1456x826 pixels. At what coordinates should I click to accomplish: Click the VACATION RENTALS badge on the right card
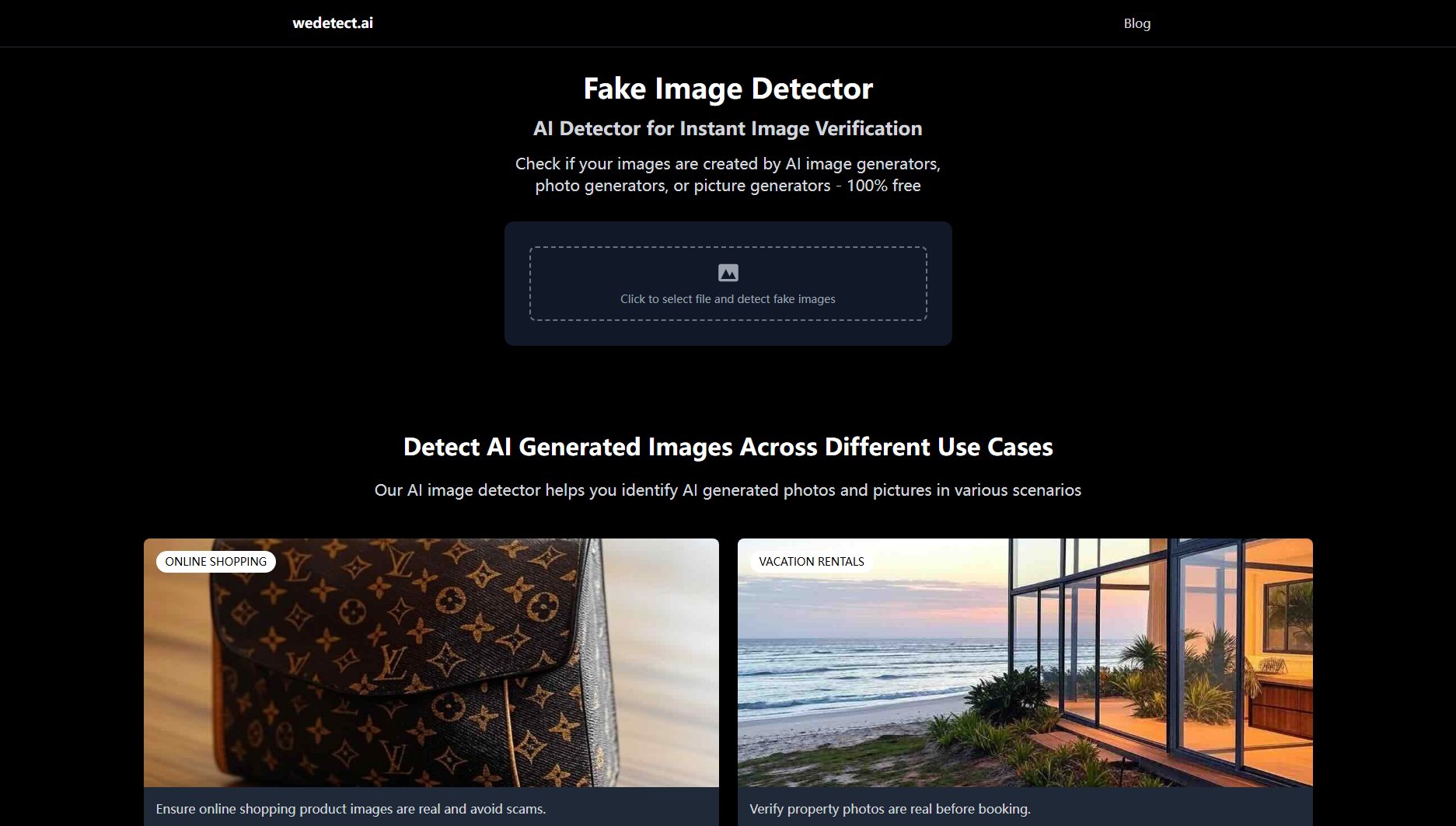812,561
